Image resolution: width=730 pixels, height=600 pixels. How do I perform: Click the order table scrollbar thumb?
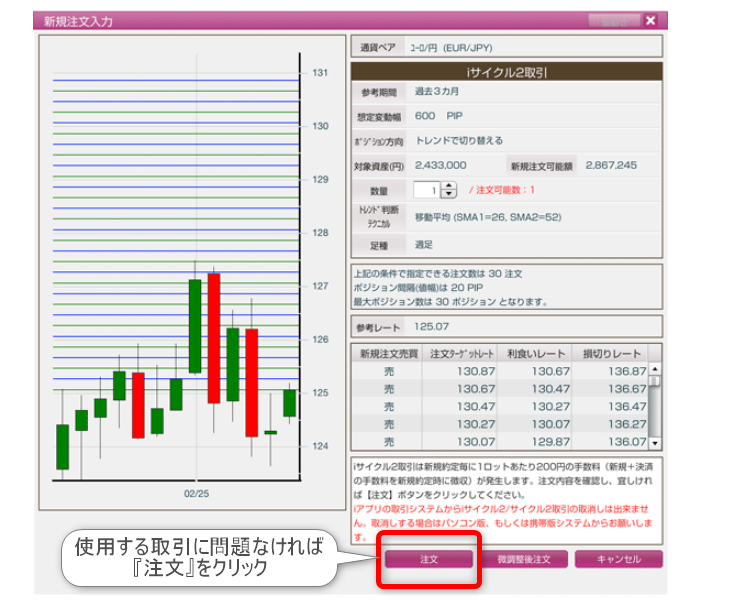coord(655,381)
